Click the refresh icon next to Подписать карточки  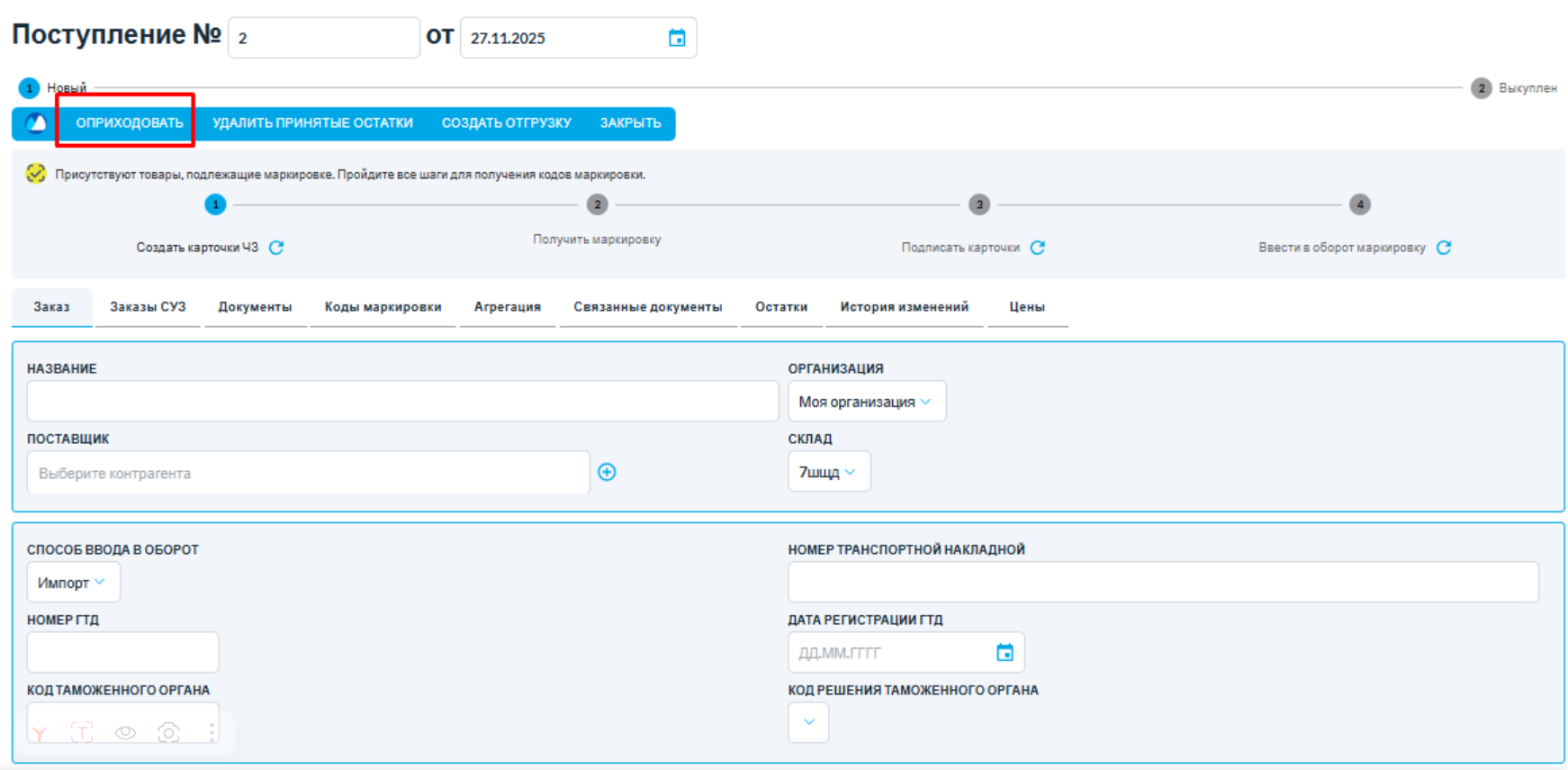coord(1037,248)
